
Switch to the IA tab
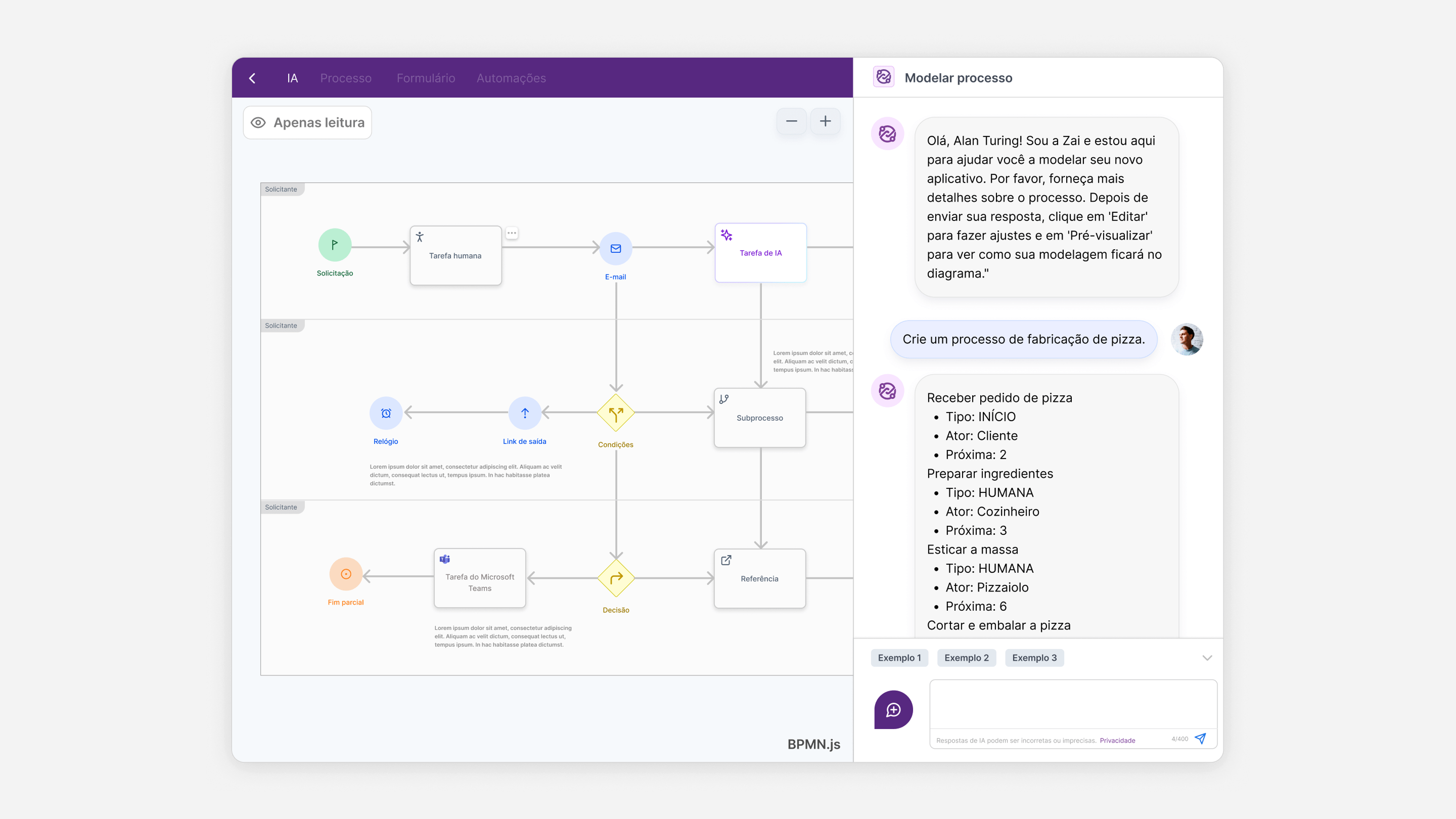click(x=292, y=78)
